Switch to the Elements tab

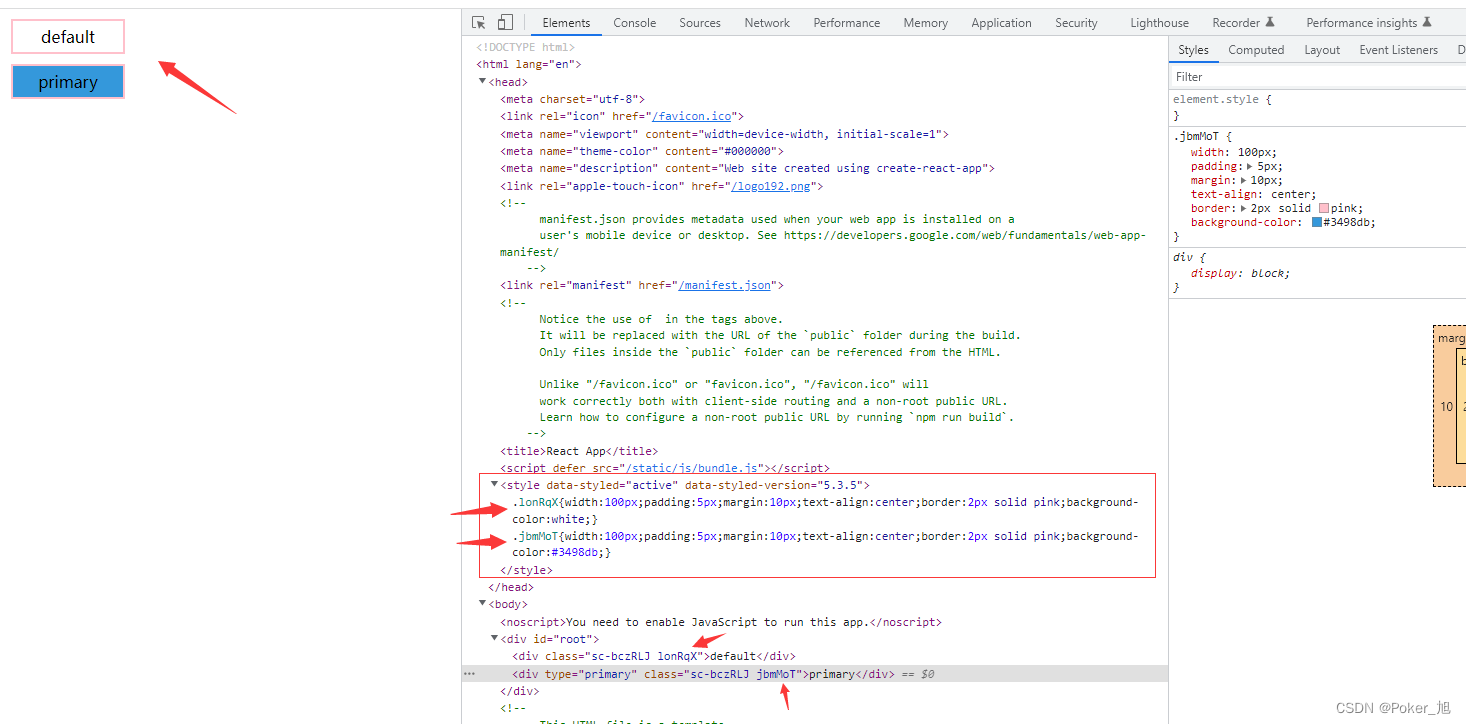point(566,22)
